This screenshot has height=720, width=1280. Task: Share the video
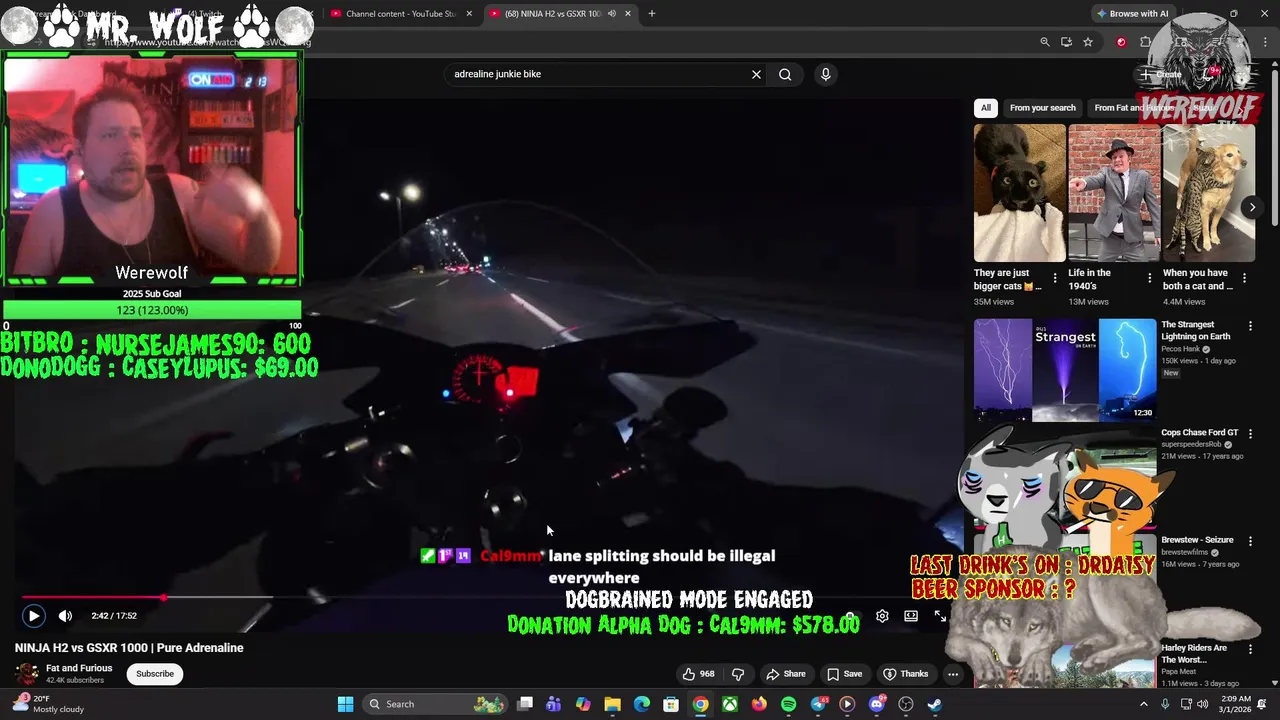click(x=785, y=674)
